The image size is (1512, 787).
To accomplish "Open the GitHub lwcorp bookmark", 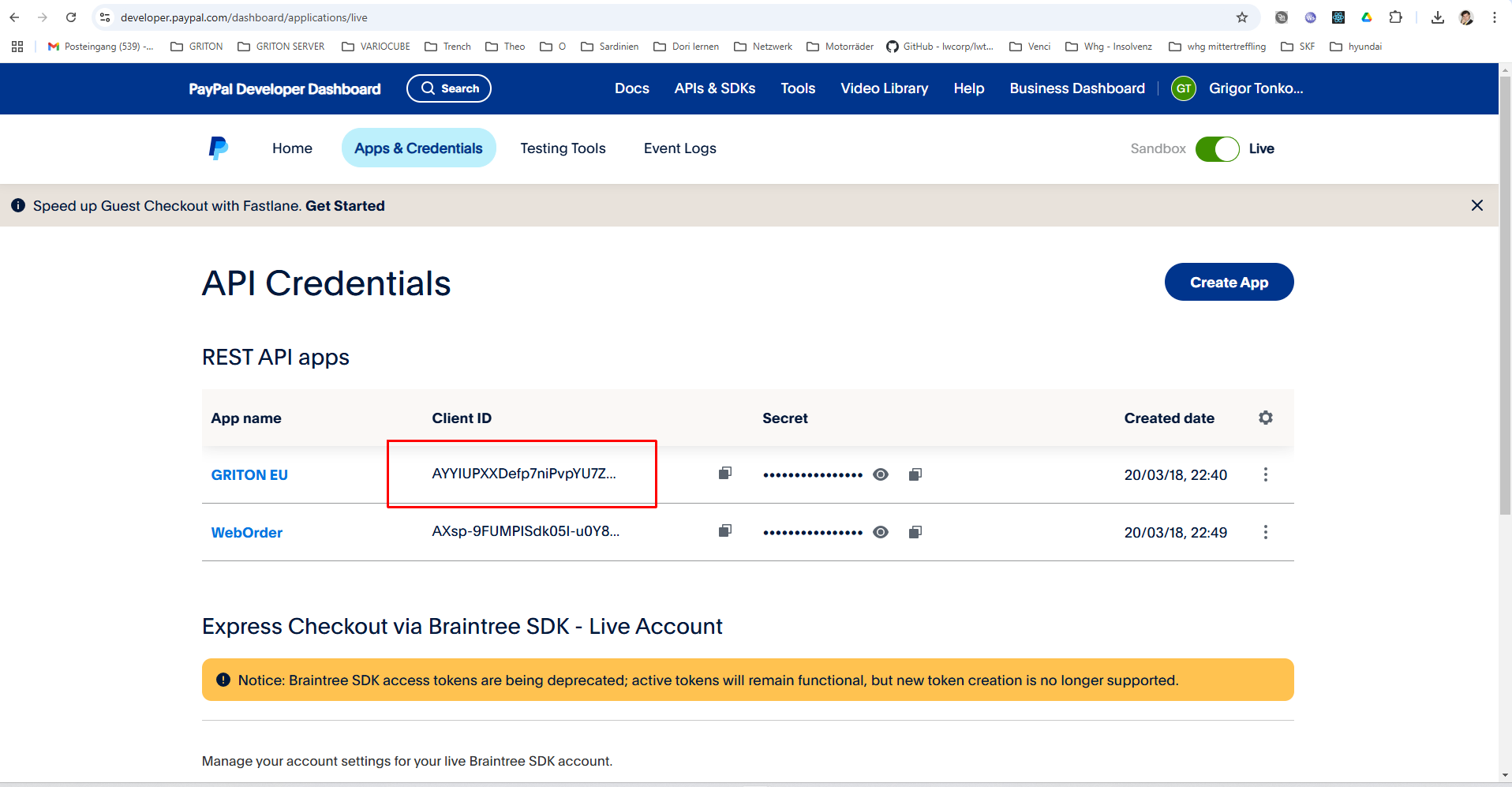I will [940, 47].
